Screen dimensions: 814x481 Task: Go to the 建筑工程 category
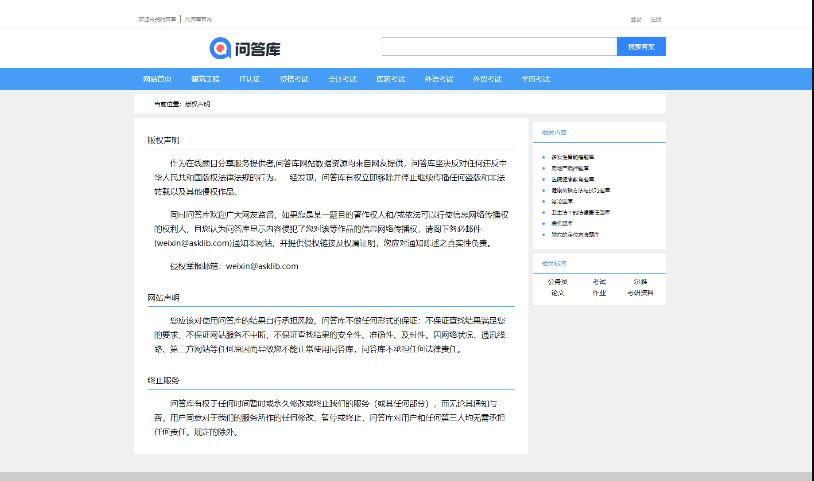pos(205,79)
